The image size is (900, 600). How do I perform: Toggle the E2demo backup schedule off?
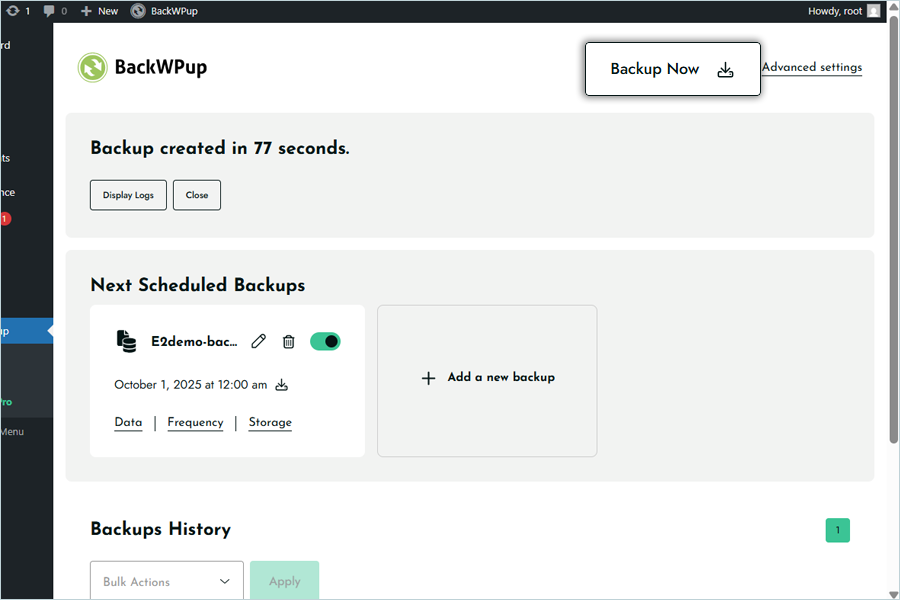coord(325,342)
